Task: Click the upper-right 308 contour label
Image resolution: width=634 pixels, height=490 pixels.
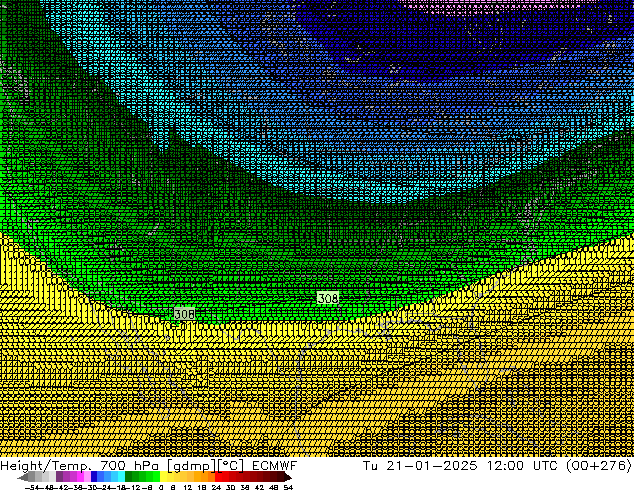Action: coord(328,298)
